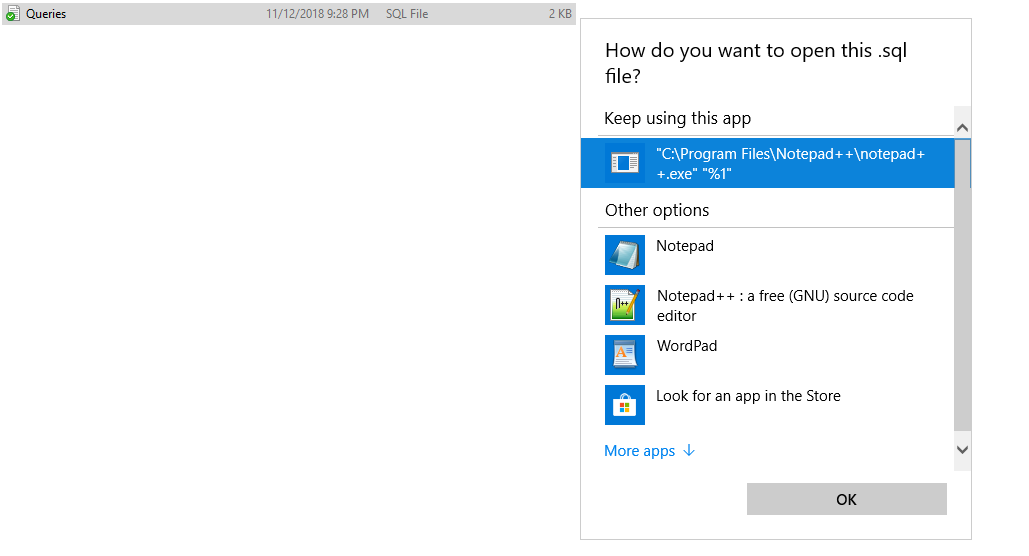The image size is (1029, 556).
Task: Click the down arrow beside More apps
Action: [x=688, y=451]
